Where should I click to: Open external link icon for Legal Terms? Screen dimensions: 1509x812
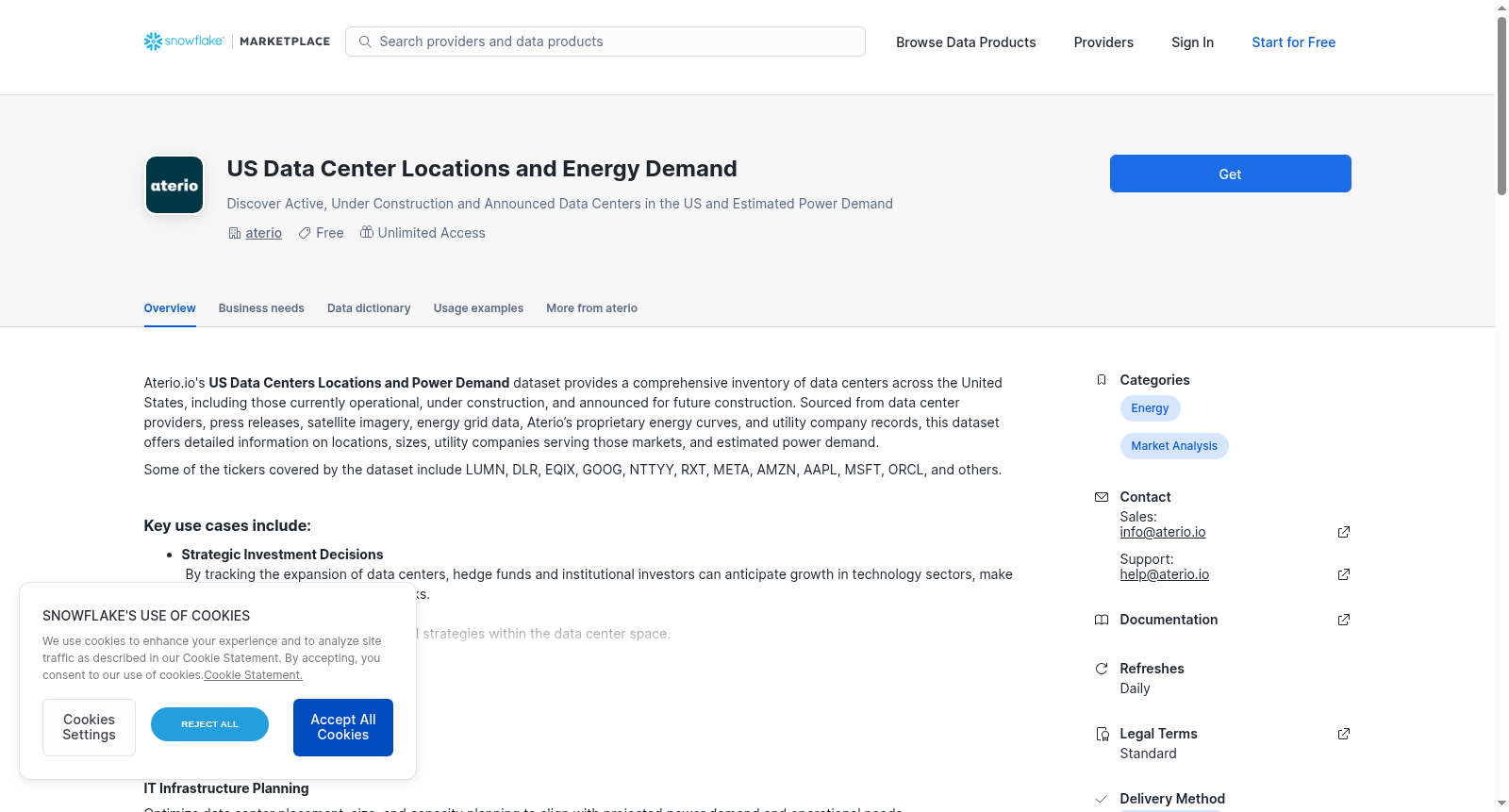click(x=1344, y=734)
